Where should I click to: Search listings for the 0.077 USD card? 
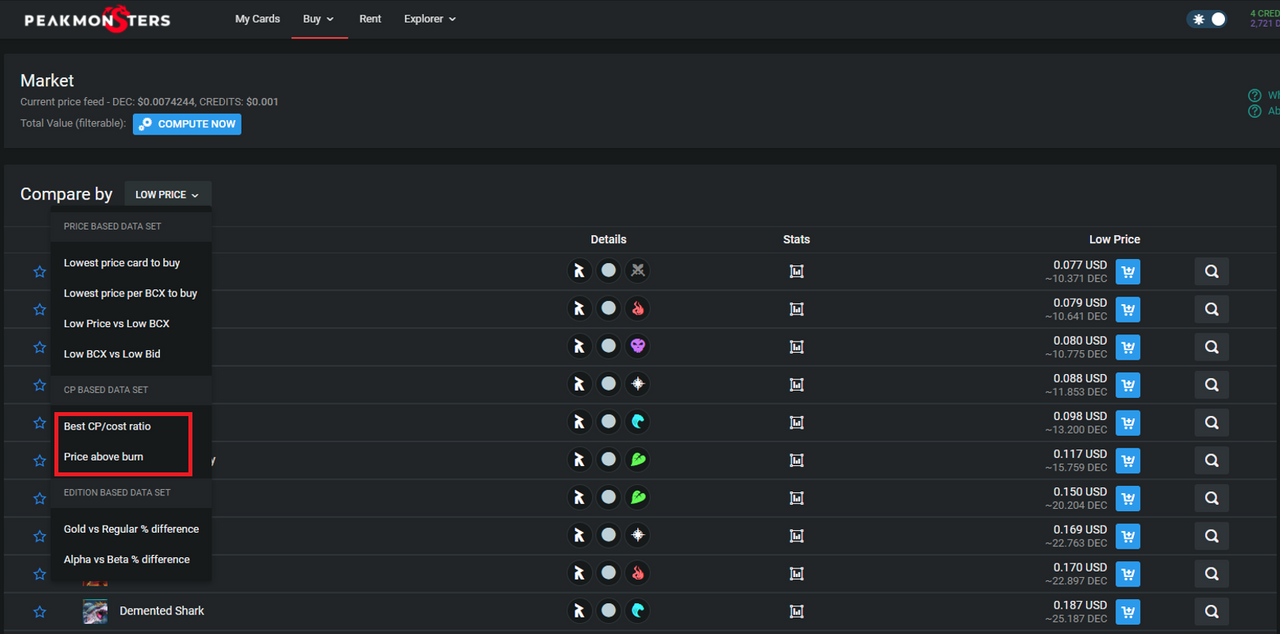1211,271
